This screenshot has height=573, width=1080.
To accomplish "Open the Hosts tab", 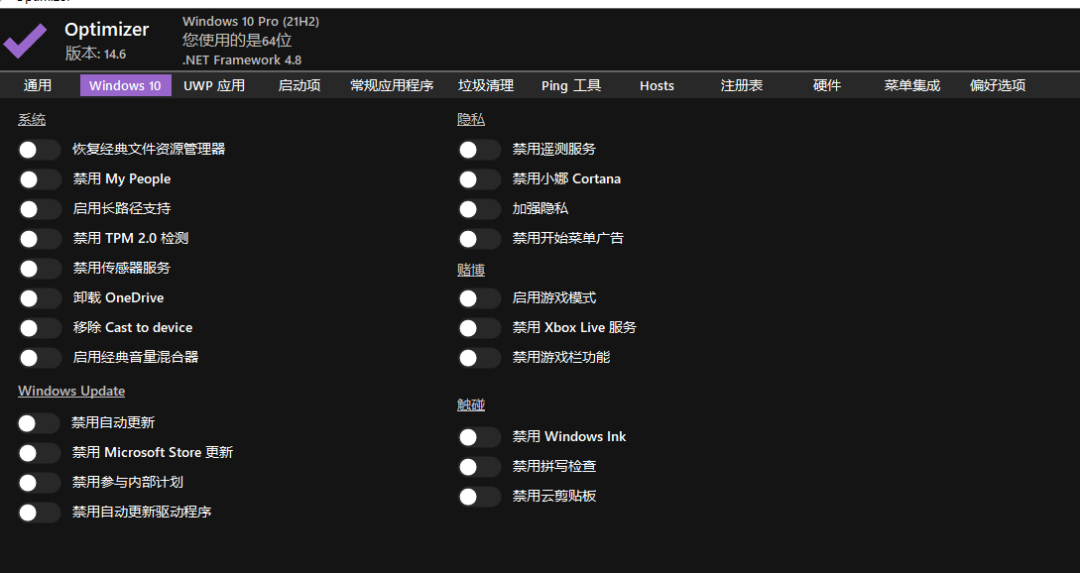I will coord(656,85).
